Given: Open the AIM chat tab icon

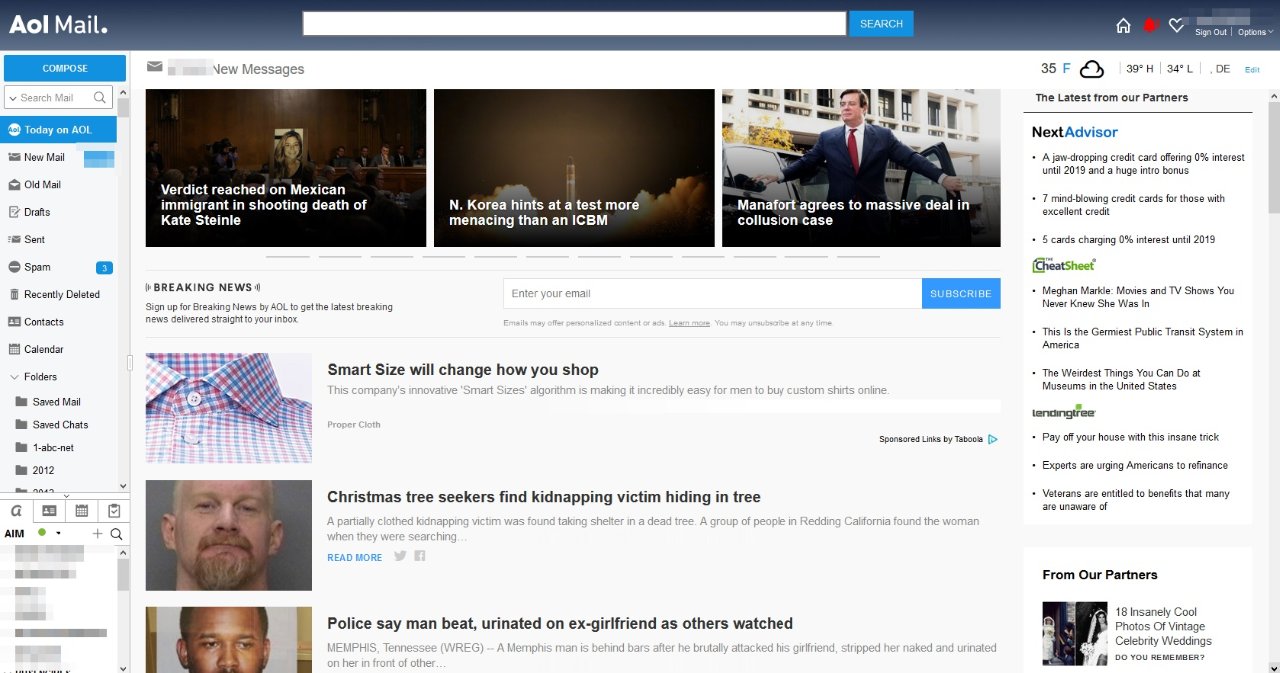Looking at the screenshot, I should 16,510.
